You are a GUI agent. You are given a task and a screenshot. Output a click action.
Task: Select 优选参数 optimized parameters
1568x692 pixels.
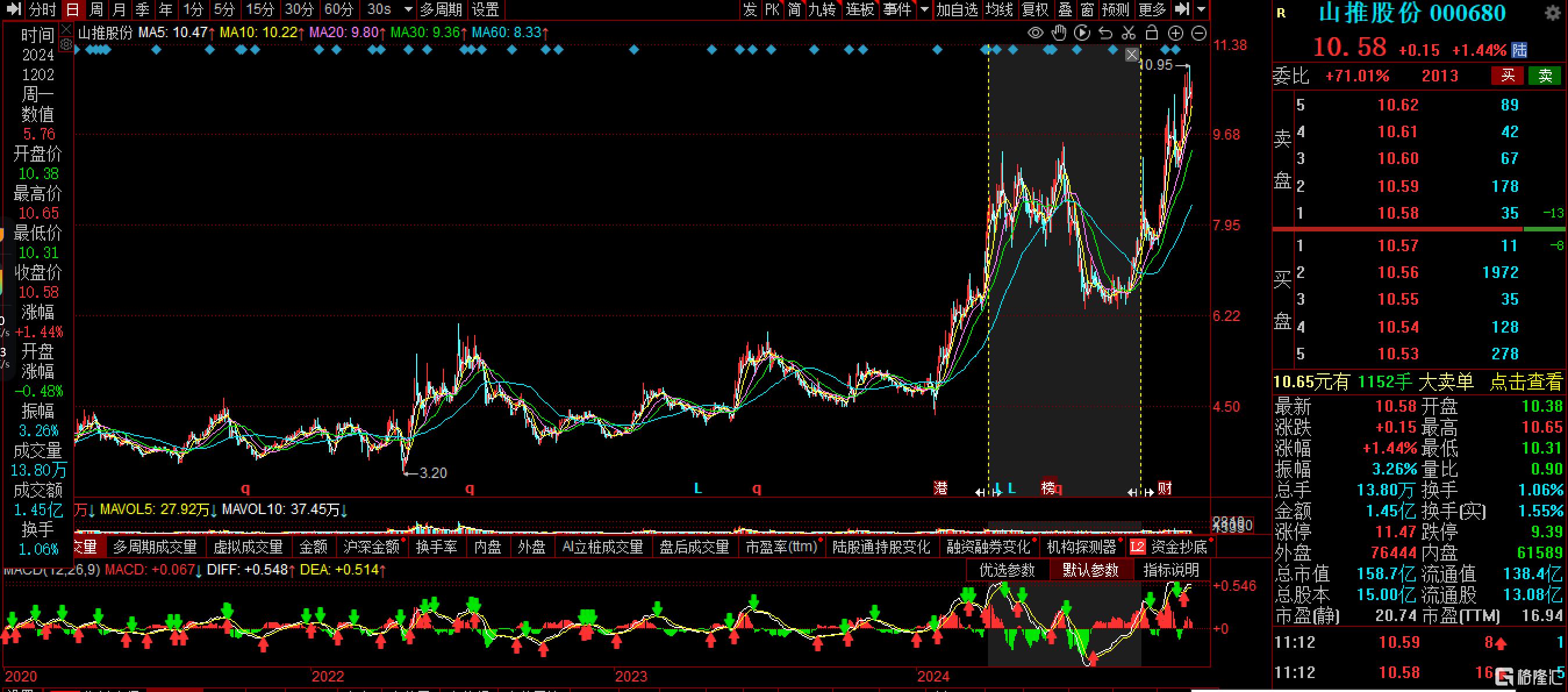(1007, 570)
